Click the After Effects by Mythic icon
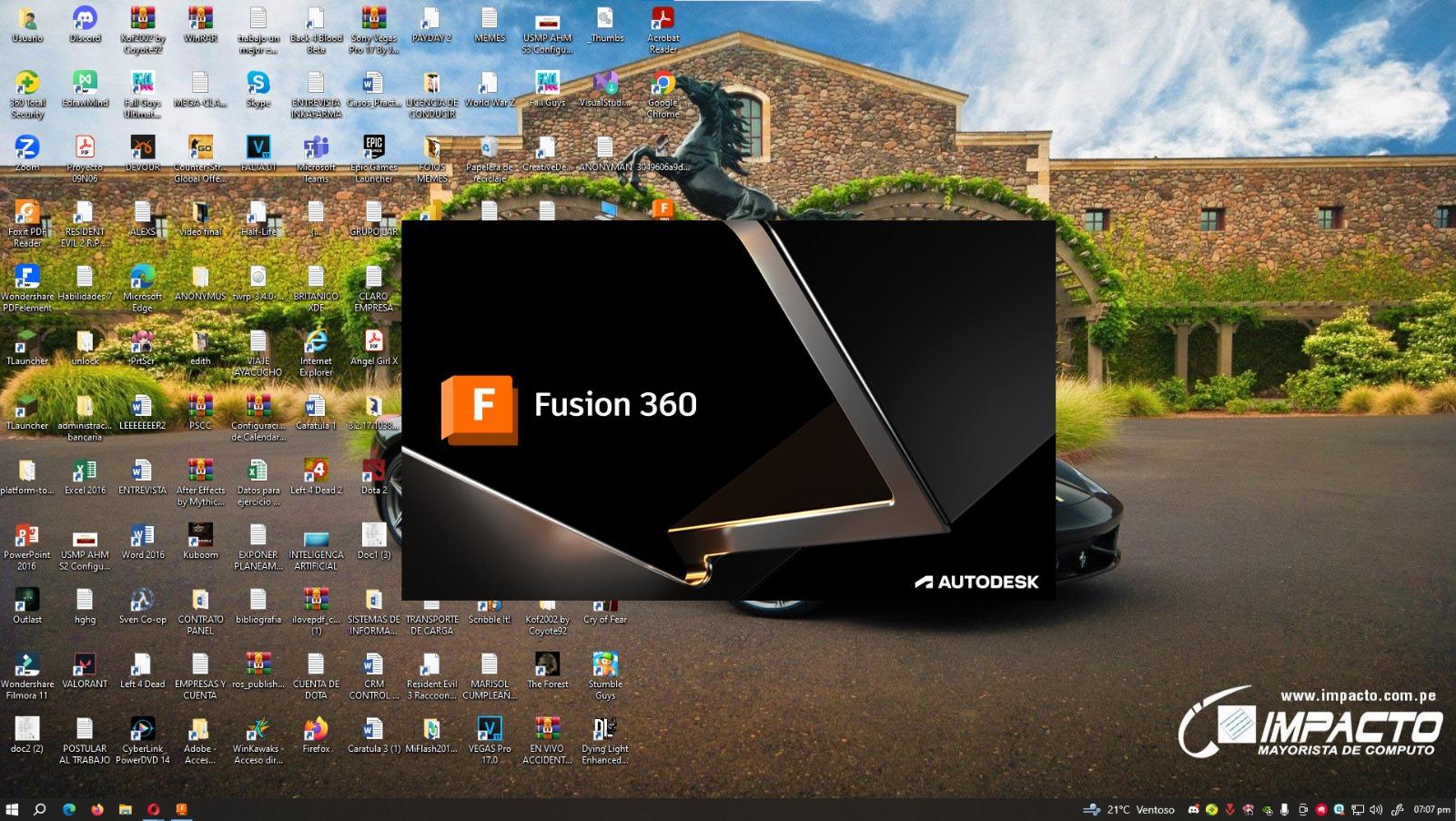The image size is (1456, 821). coord(200,482)
